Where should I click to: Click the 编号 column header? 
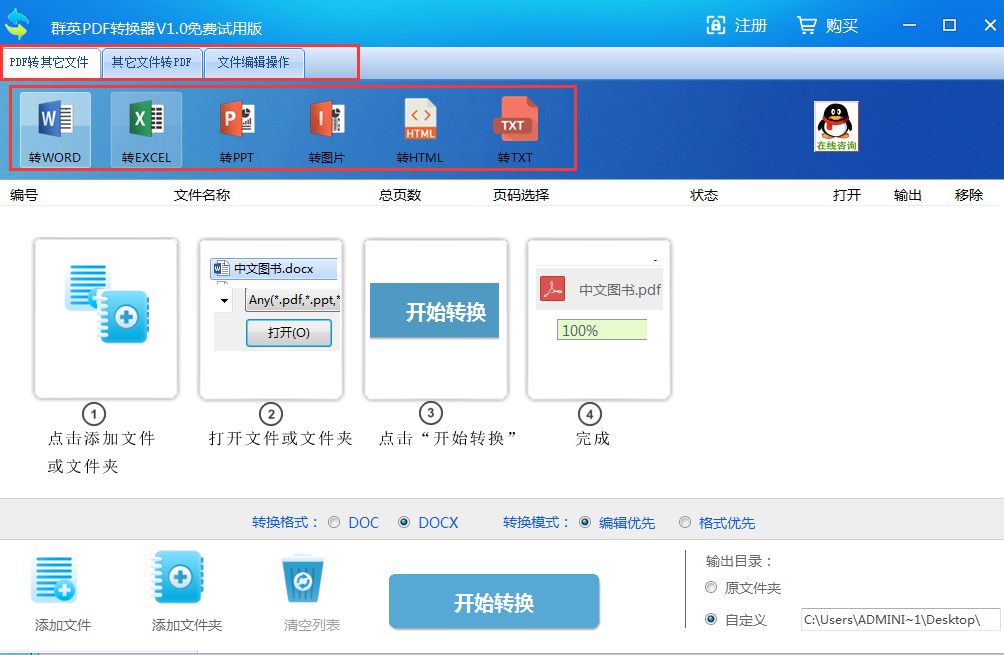click(24, 195)
